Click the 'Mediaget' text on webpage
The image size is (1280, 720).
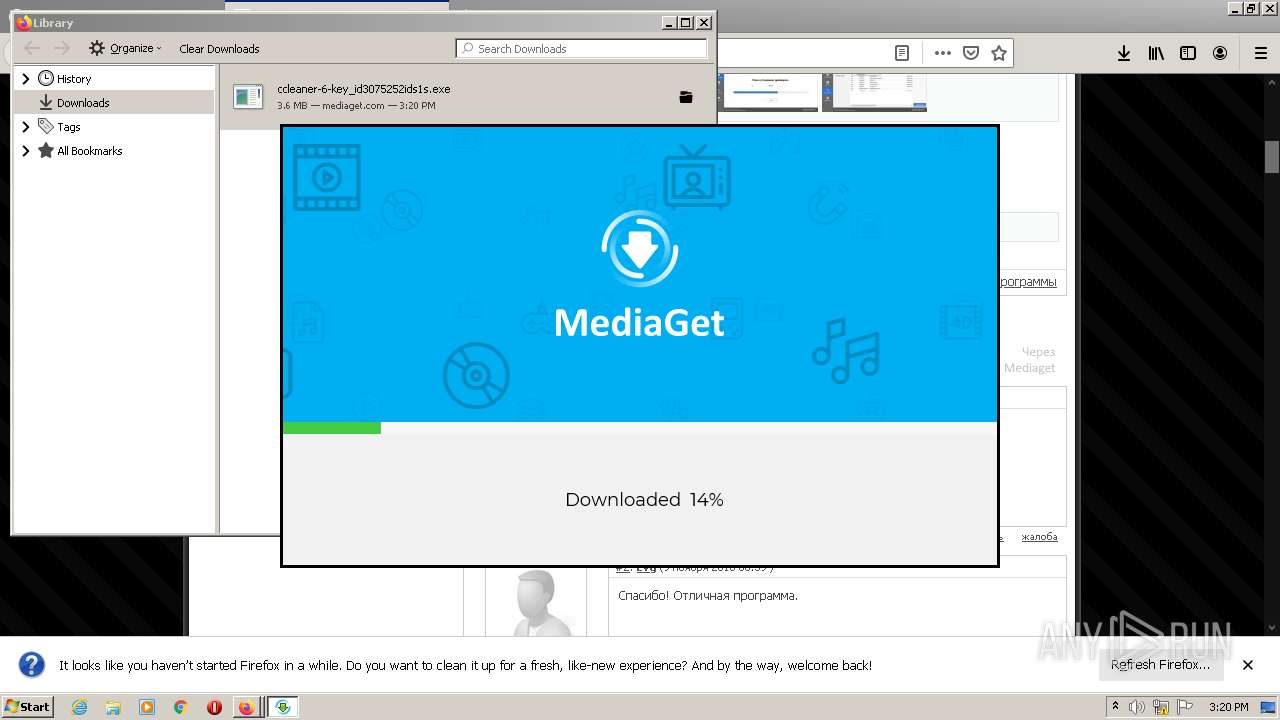click(1030, 368)
